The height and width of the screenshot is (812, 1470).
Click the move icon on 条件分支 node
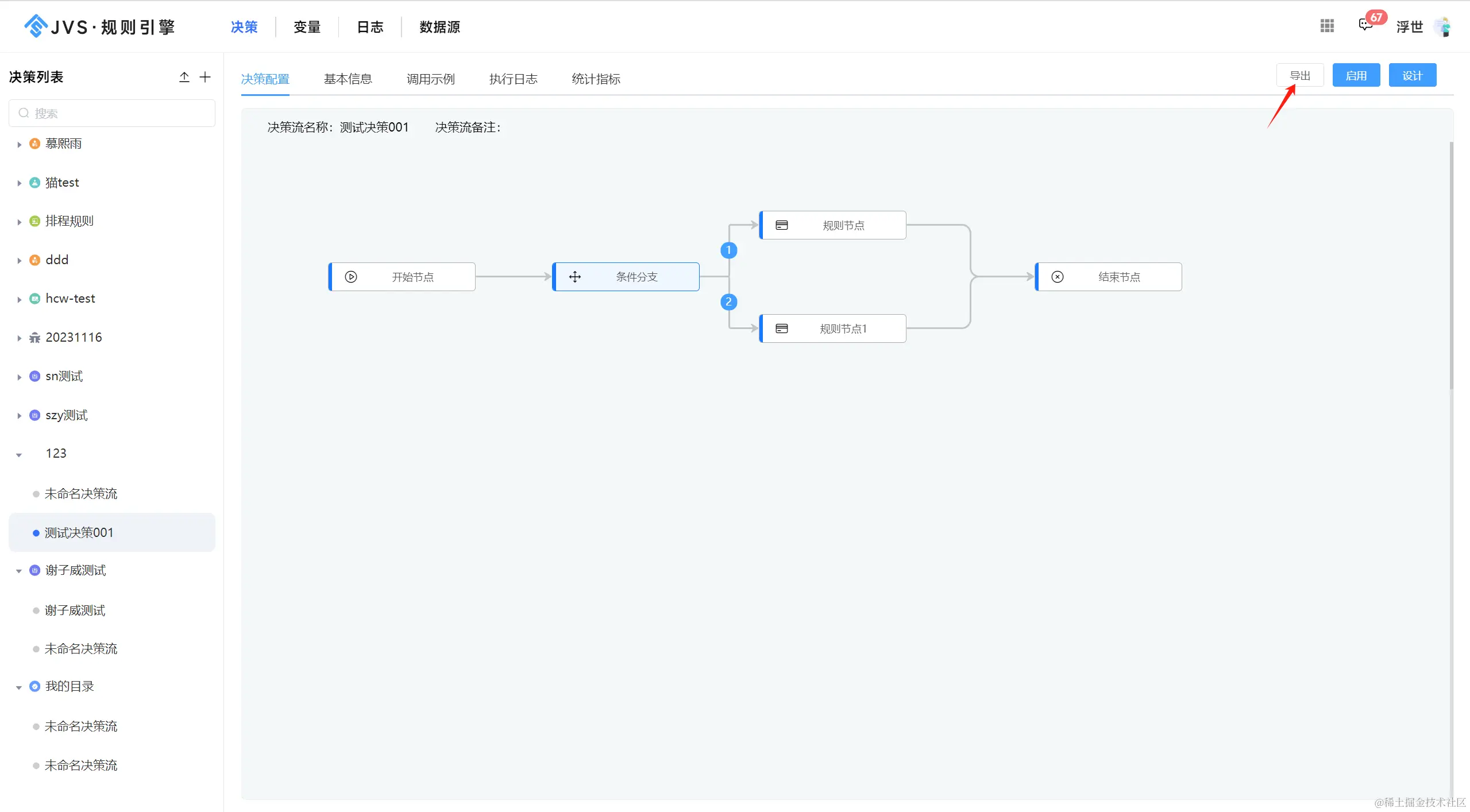tap(575, 277)
